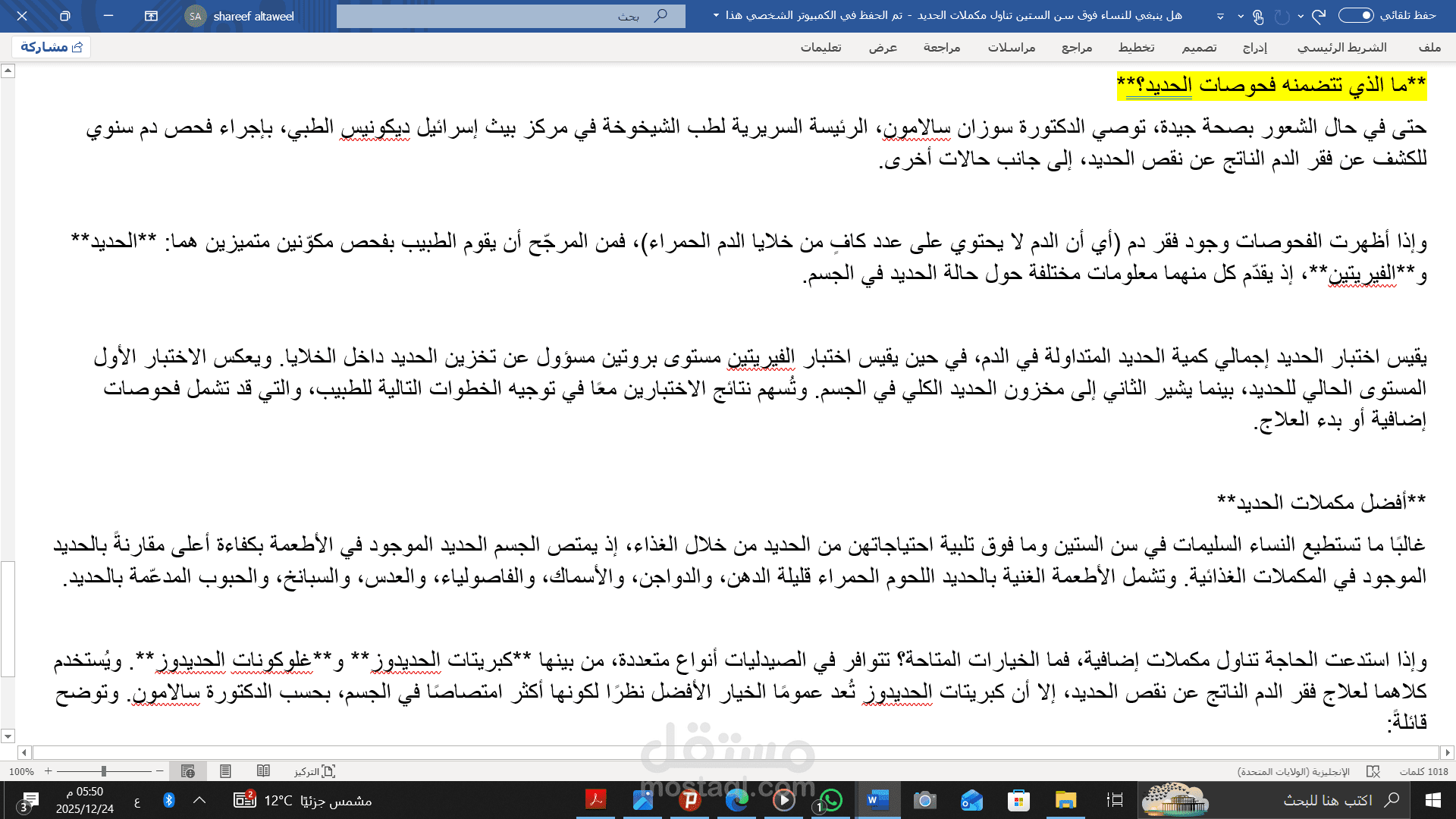The image size is (1456, 819).
Task: Click the بحث search box in the title bar
Action: tap(512, 15)
